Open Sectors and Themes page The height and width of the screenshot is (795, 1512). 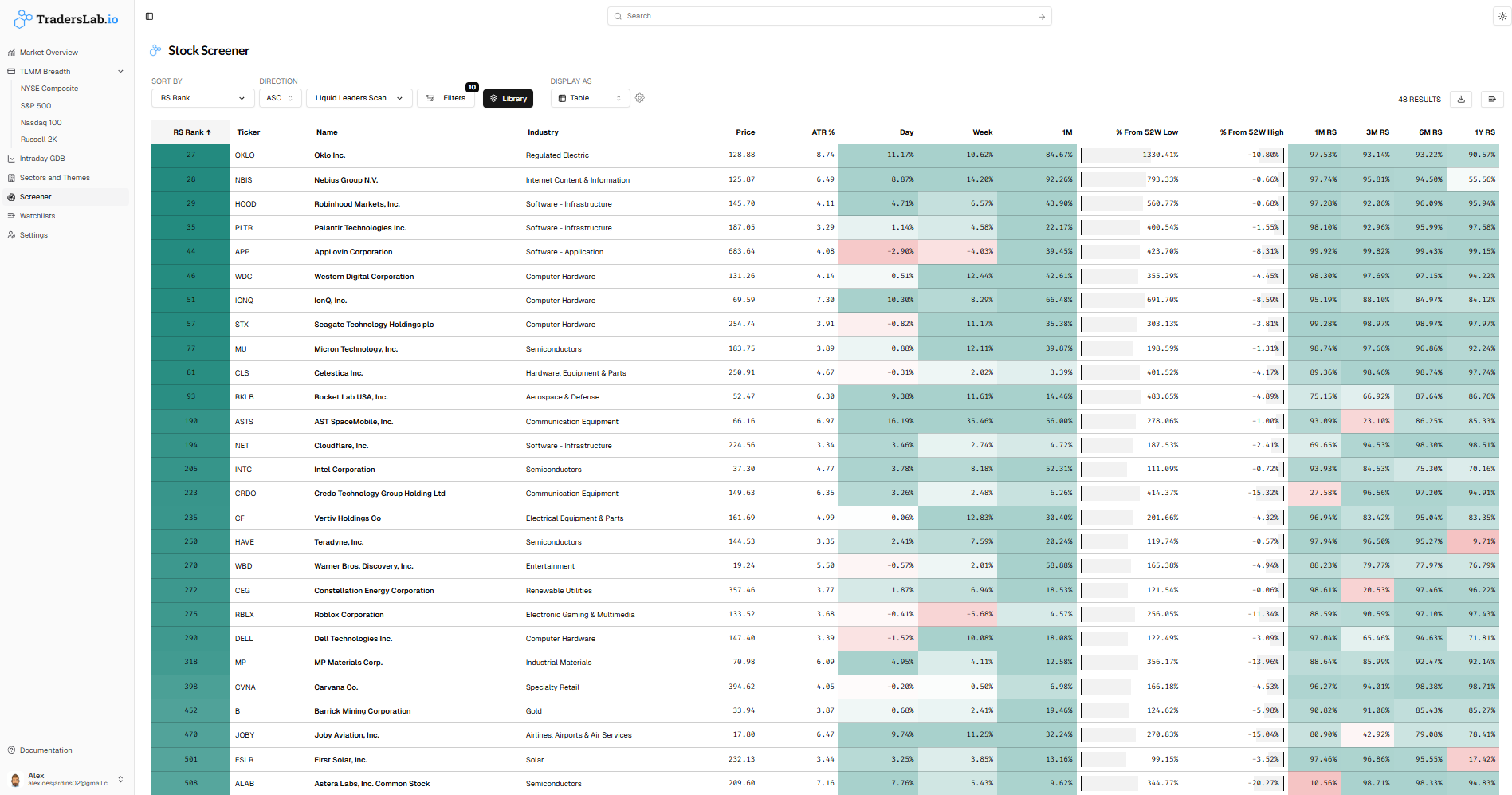click(54, 178)
